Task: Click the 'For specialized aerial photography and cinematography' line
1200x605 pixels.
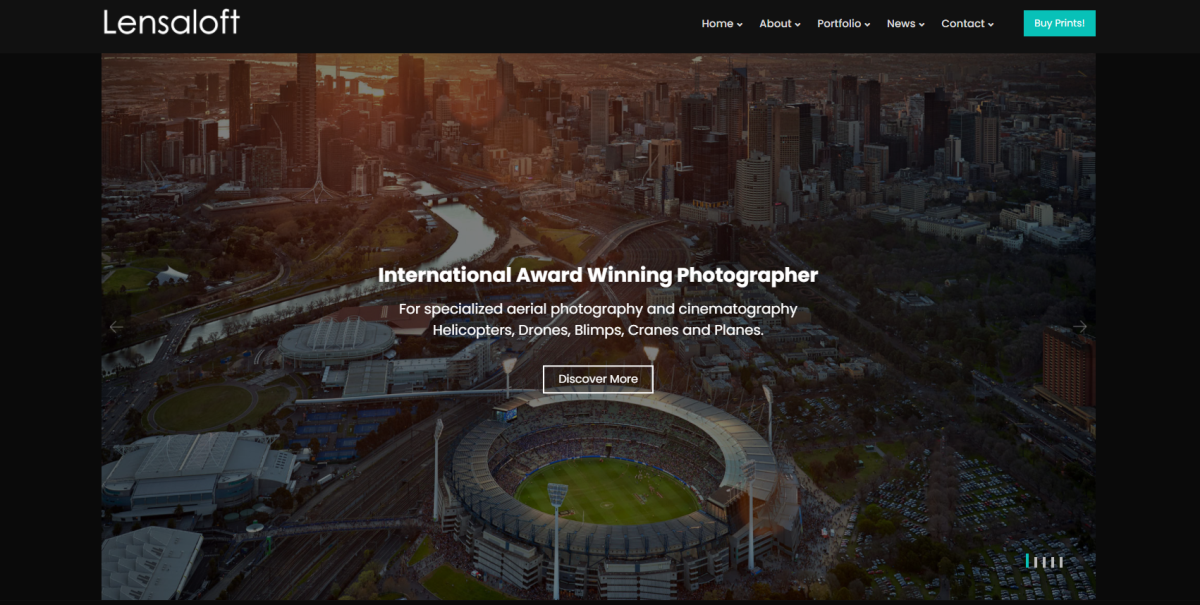Action: click(598, 309)
